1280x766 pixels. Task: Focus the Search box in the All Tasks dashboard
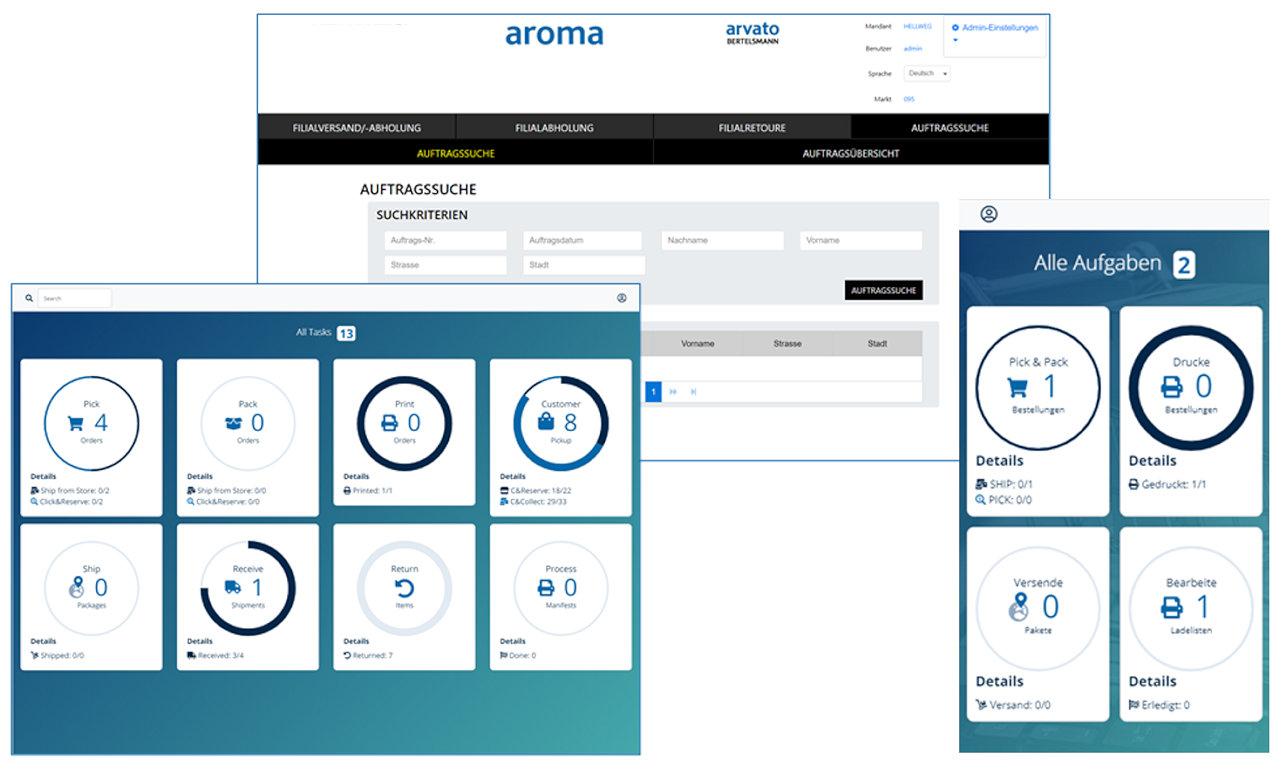tap(75, 298)
